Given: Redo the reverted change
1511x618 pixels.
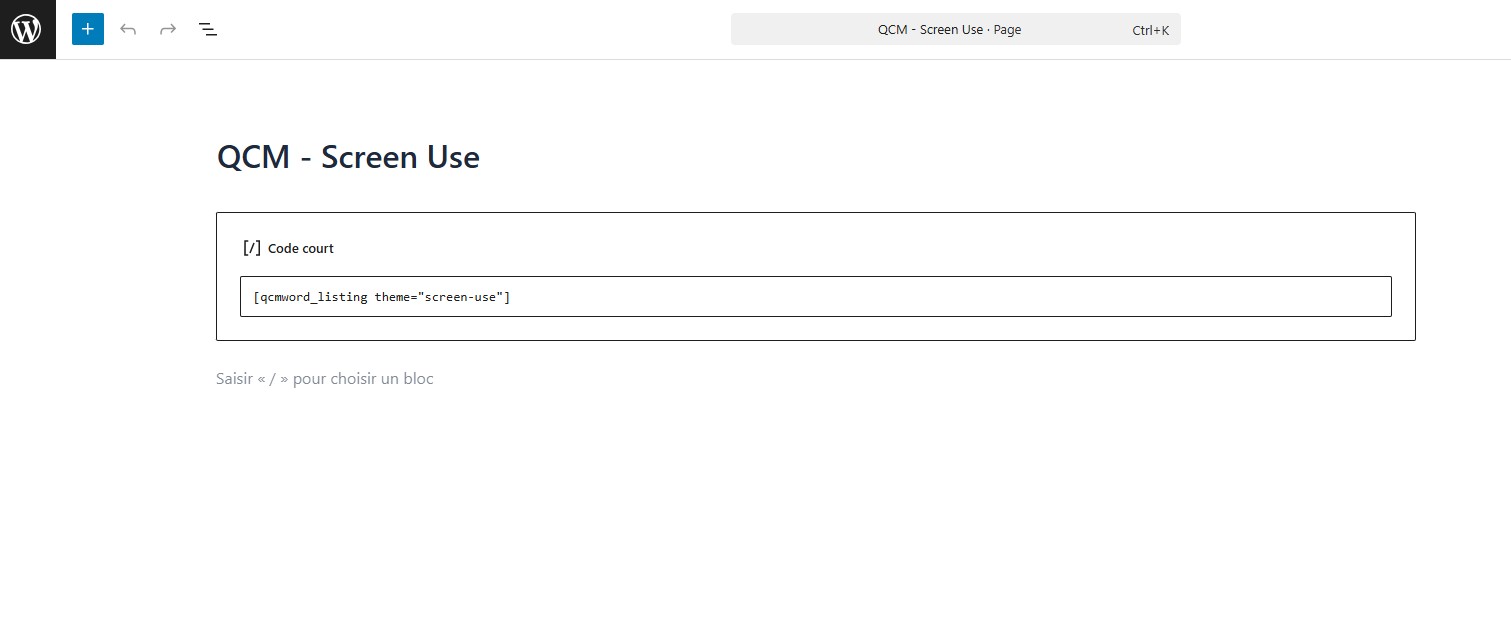Looking at the screenshot, I should tap(168, 29).
